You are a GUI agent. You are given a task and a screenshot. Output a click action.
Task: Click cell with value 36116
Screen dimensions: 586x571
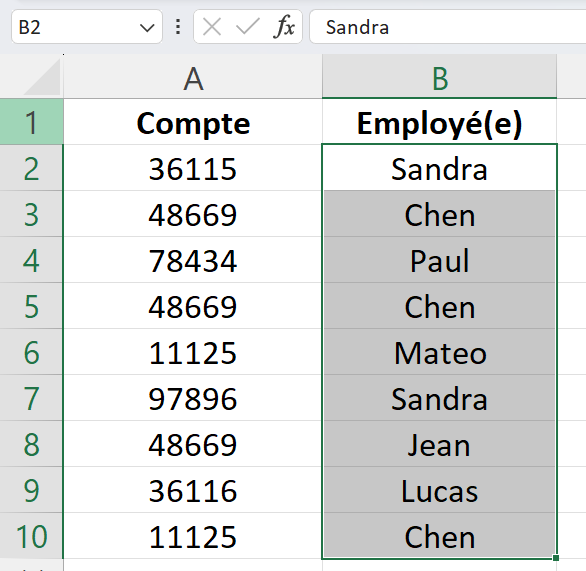click(193, 490)
